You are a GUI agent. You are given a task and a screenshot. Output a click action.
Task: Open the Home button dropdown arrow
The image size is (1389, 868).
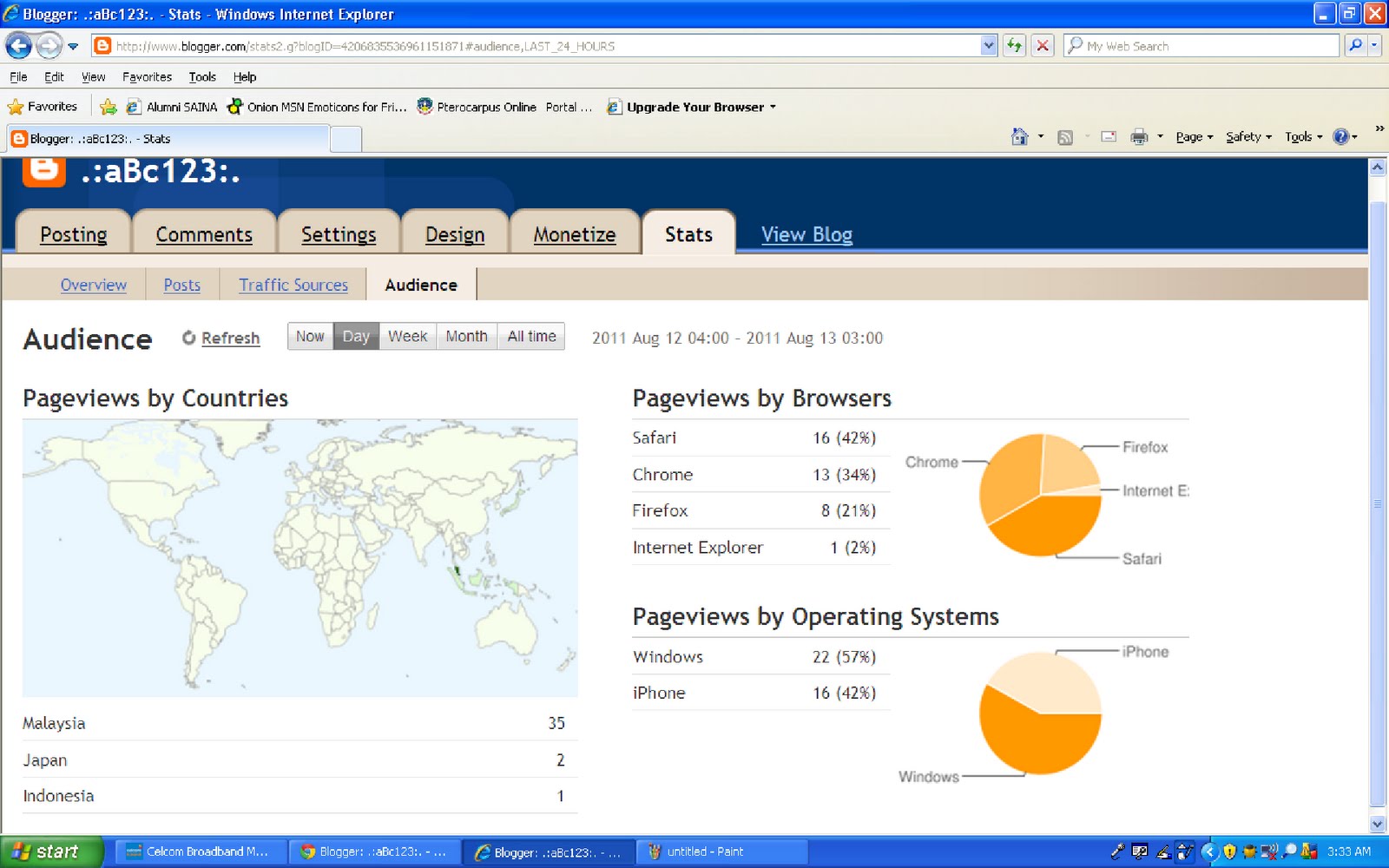pos(1040,137)
